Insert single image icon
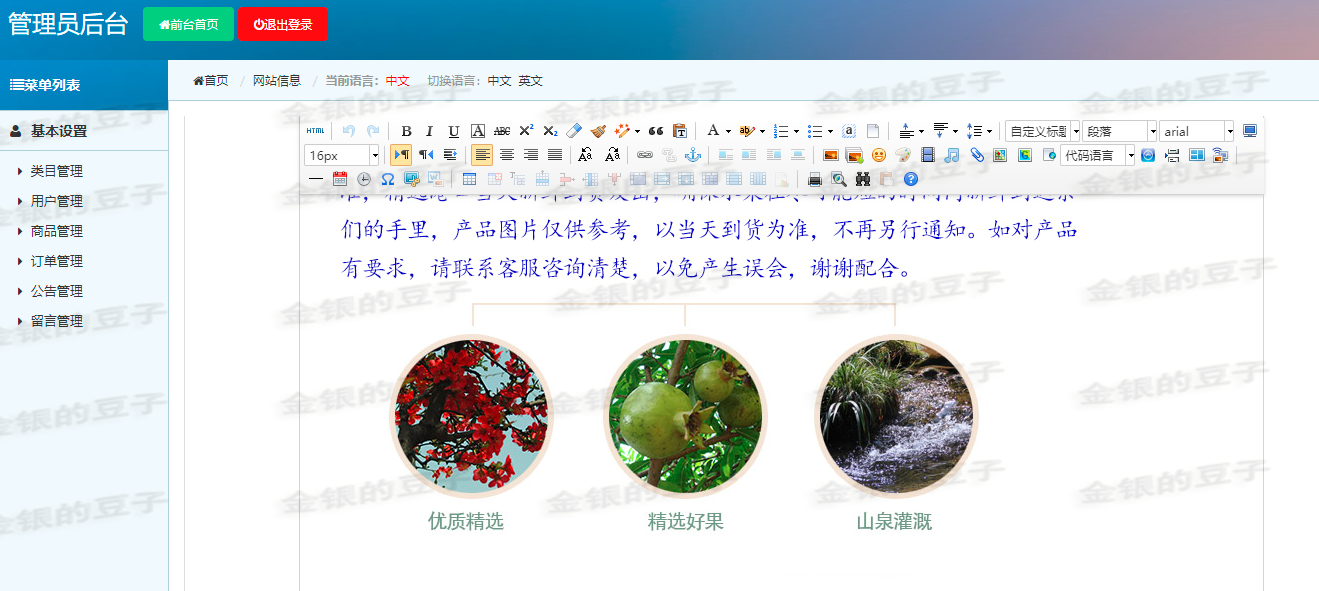The height and width of the screenshot is (591, 1319). tap(830, 155)
